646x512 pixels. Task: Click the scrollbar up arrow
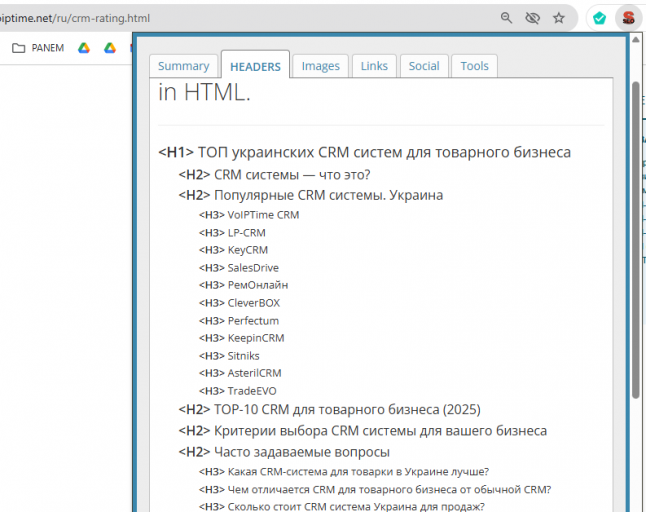[x=636, y=40]
